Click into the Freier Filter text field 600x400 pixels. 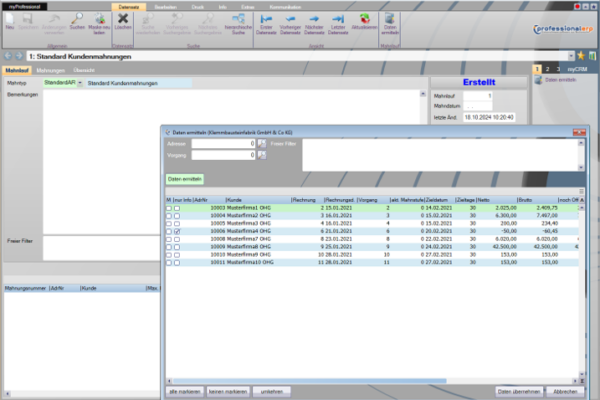point(440,155)
